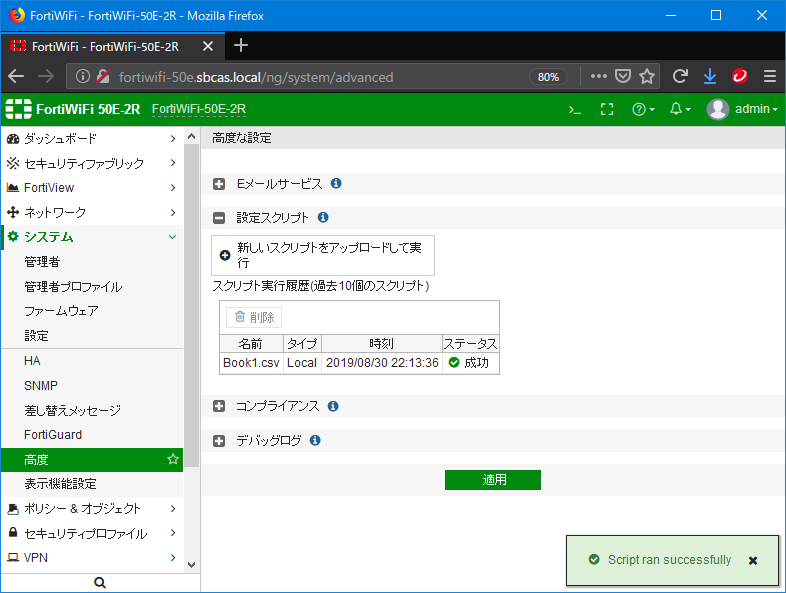Click the FortiWiFi logo icon
Screen dimensions: 786x593
click(x=19, y=109)
